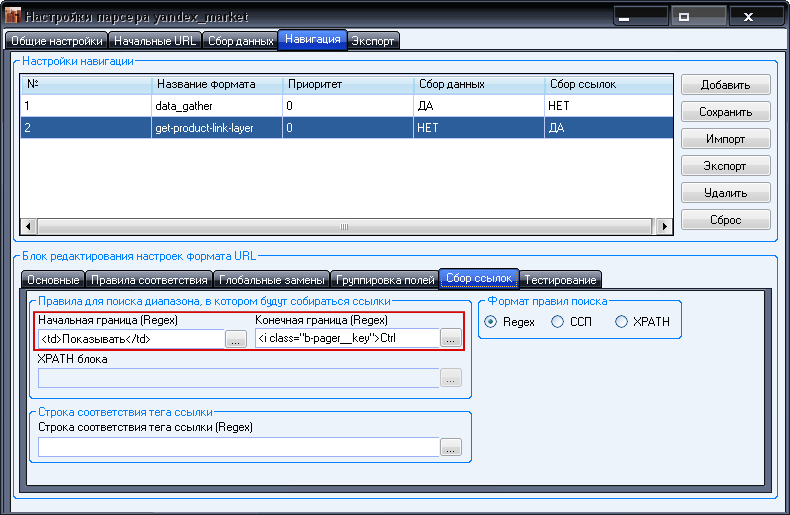The image size is (790, 515).
Task: Click the app icon in title bar
Action: 13,17
